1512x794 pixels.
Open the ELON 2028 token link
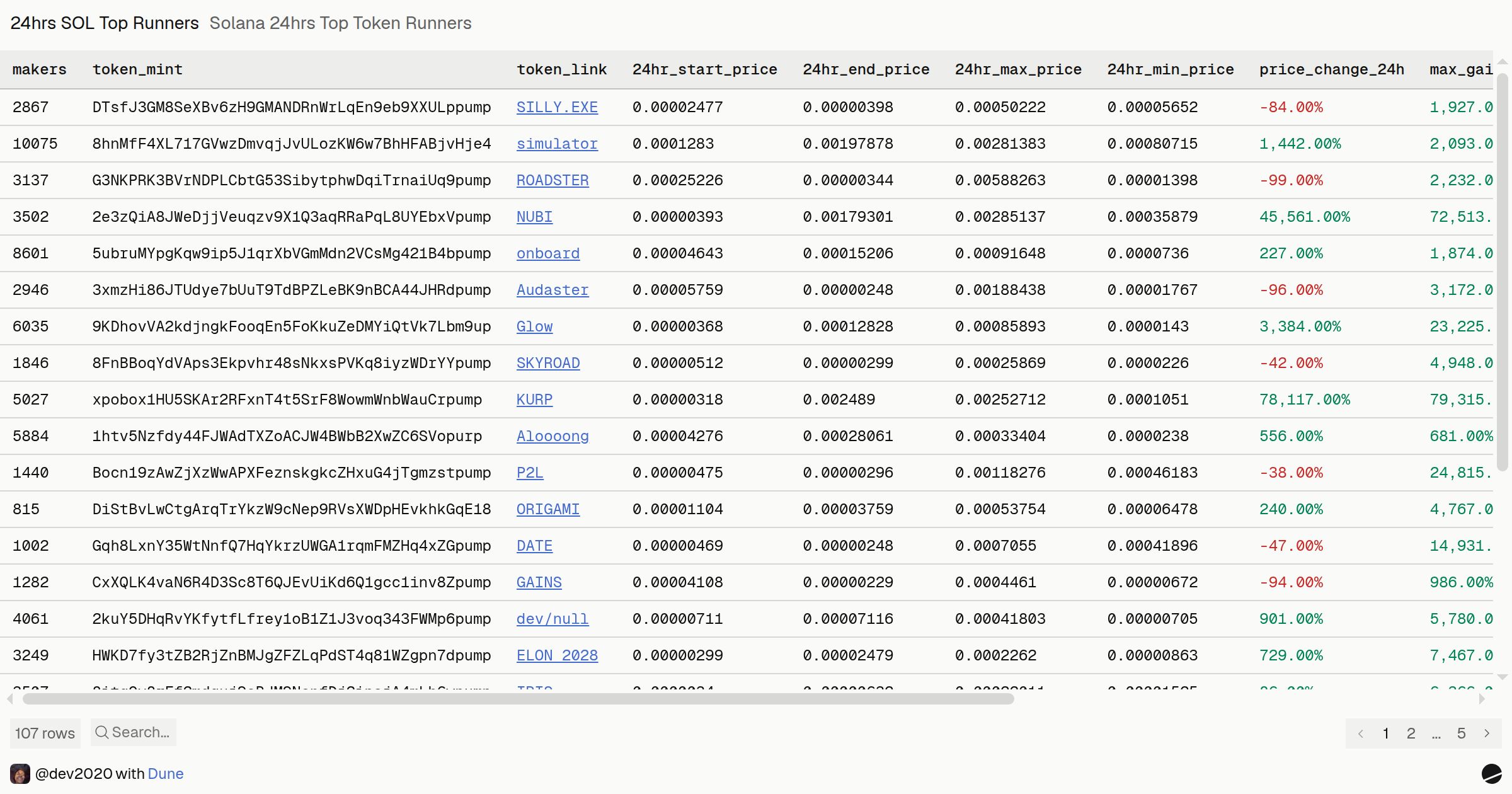point(557,655)
